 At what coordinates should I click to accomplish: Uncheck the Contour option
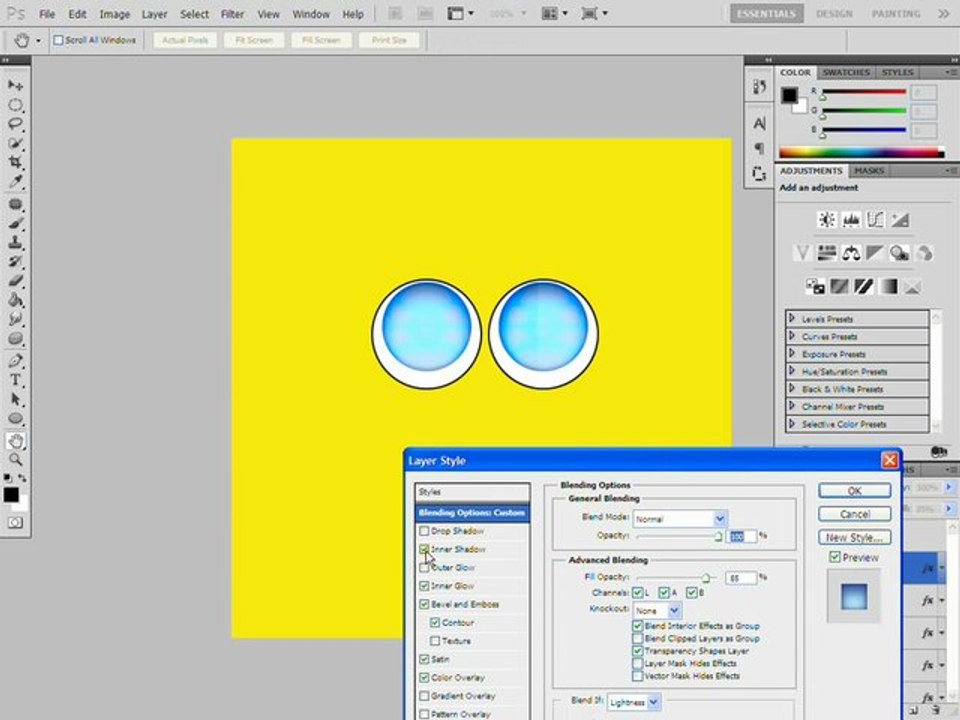pos(435,623)
